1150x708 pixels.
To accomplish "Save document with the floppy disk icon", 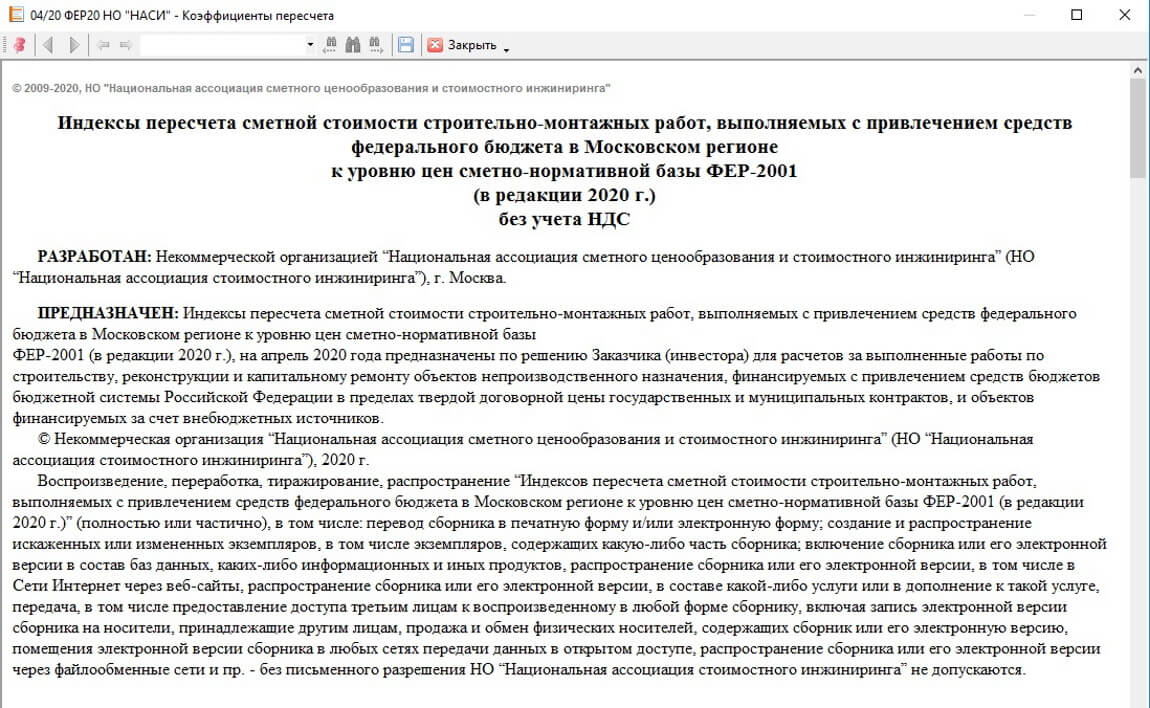I will 406,45.
